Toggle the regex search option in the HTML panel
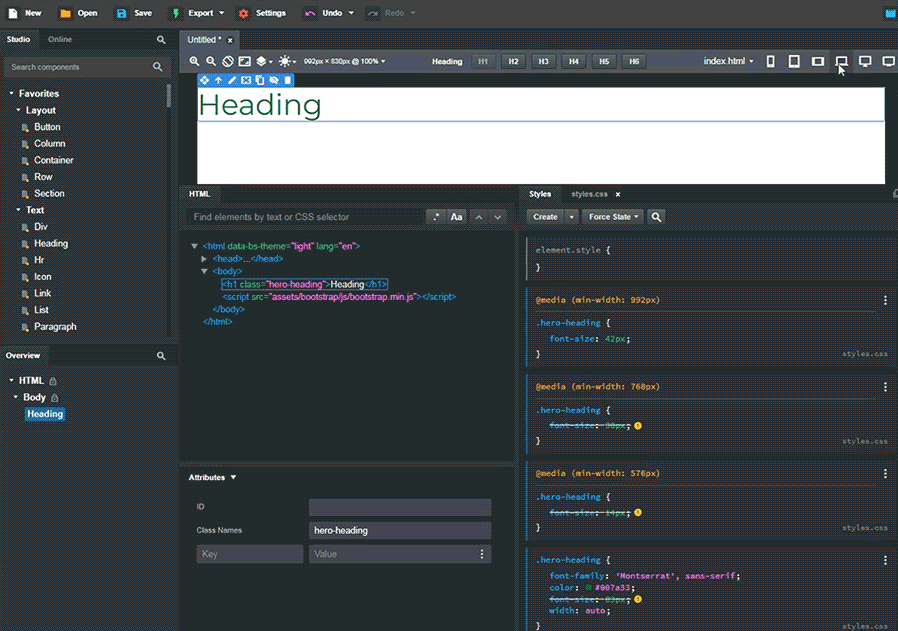Screen dimensions: 898x631 pyautogui.click(x=435, y=217)
